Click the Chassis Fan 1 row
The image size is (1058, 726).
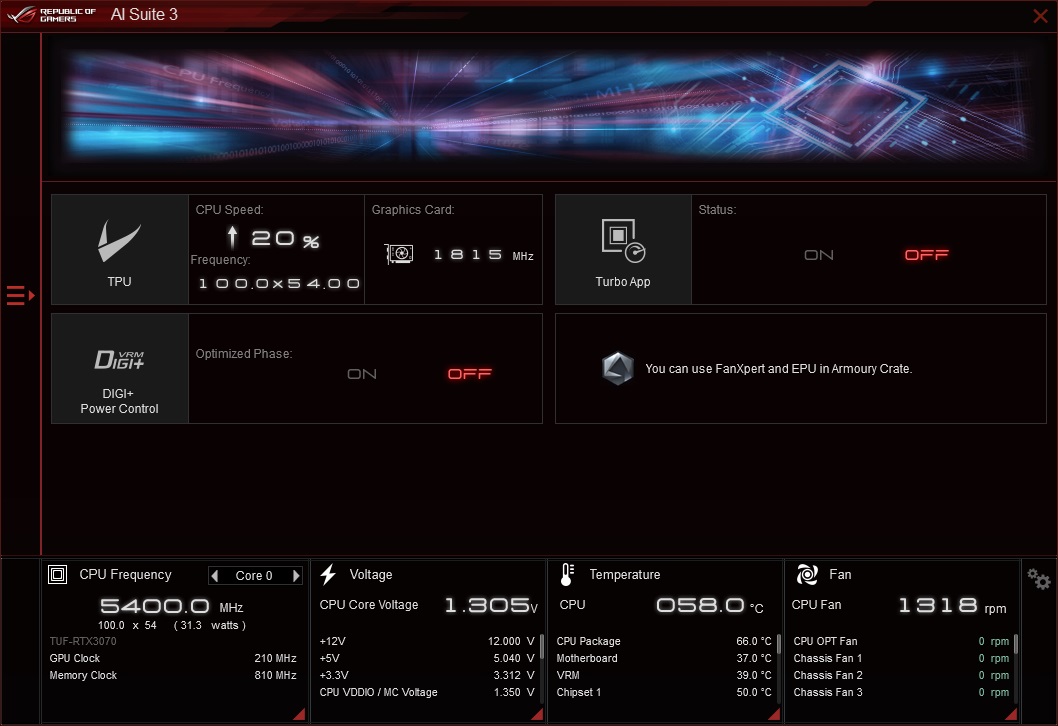pyautogui.click(x=901, y=658)
